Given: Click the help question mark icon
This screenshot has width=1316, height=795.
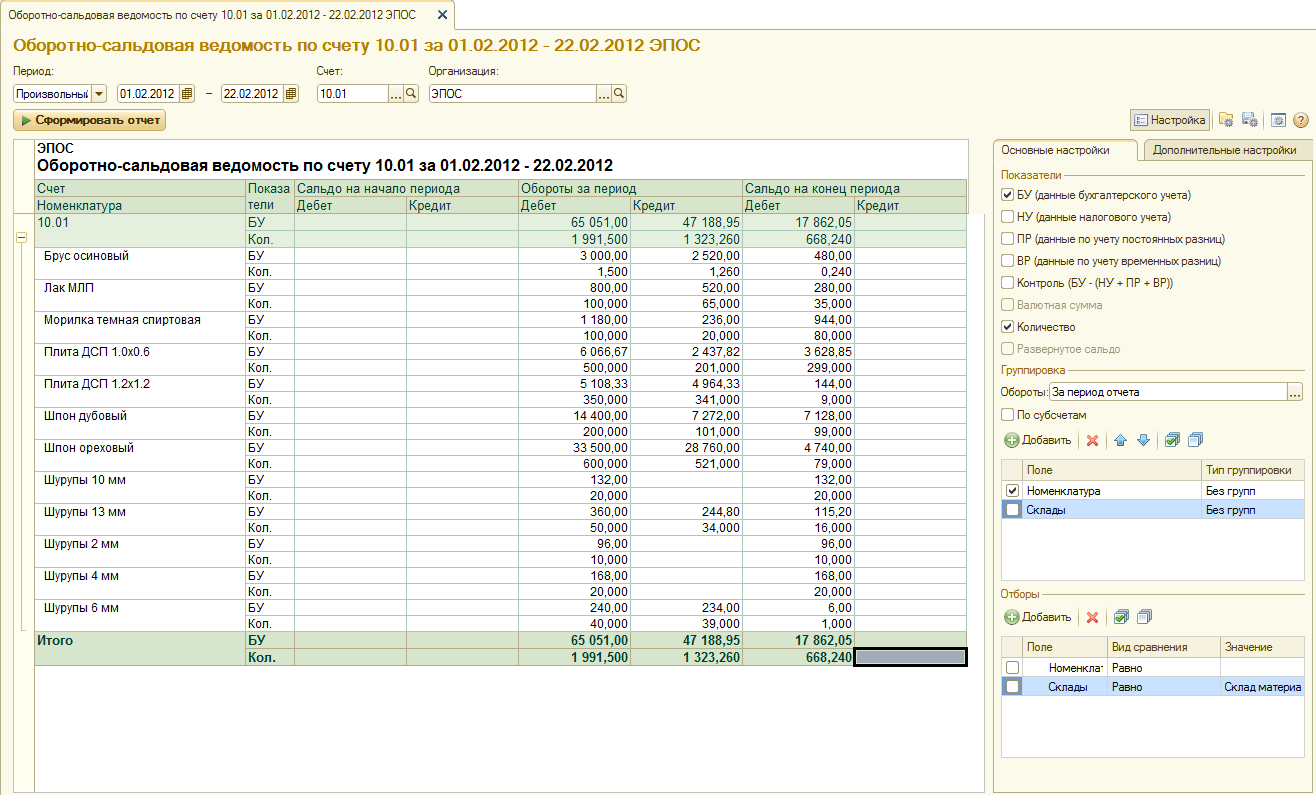Looking at the screenshot, I should click(x=1300, y=120).
